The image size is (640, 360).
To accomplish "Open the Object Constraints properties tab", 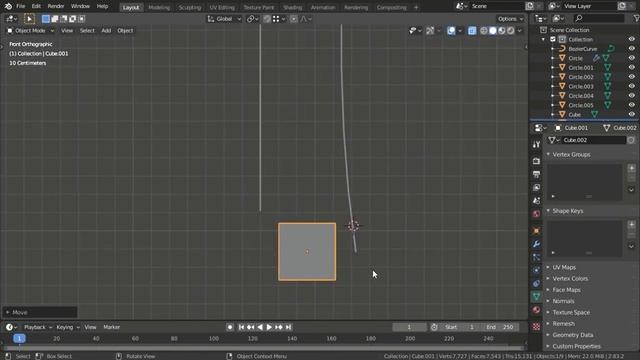I will pos(536,283).
